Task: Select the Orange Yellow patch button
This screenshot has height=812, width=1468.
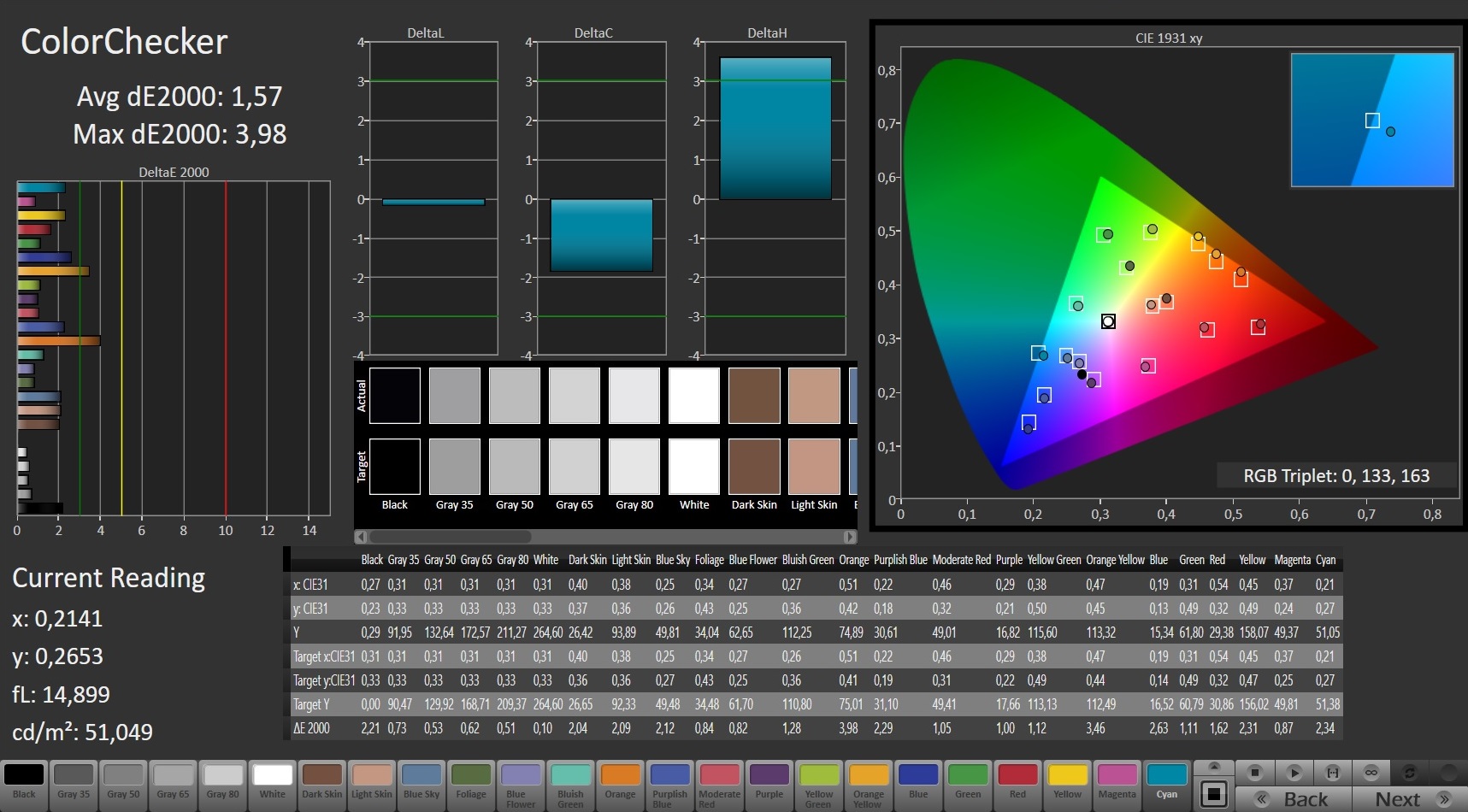Action: pos(869,782)
